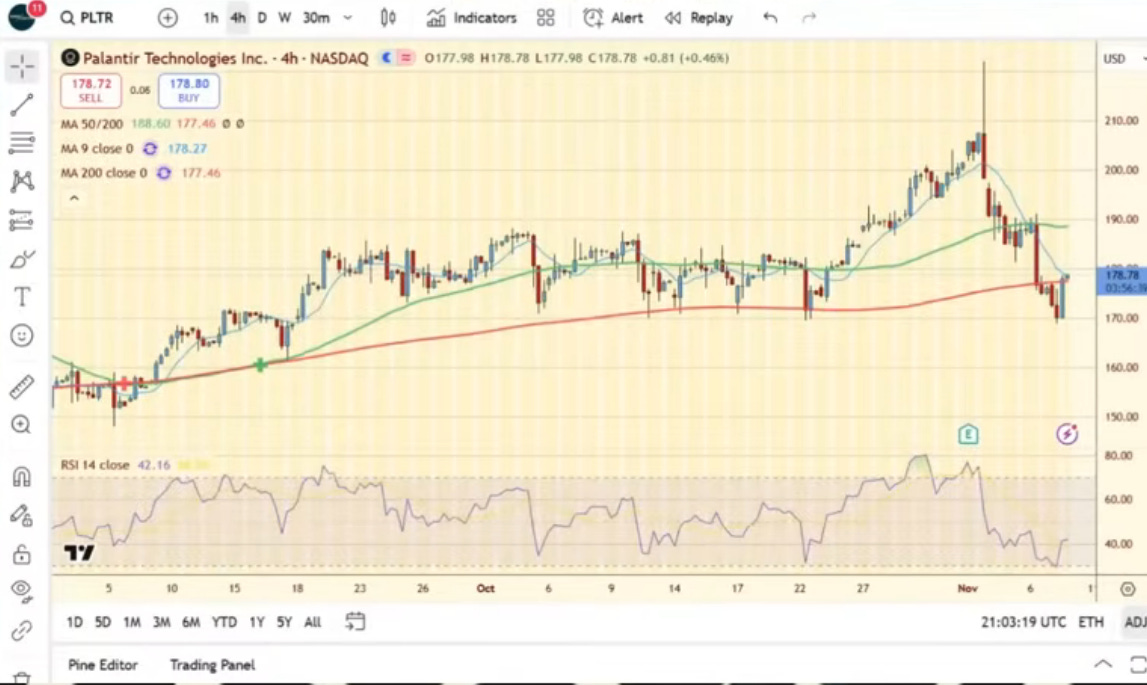1147x685 pixels.
Task: Toggle lock all drawing tools
Action: coord(22,554)
